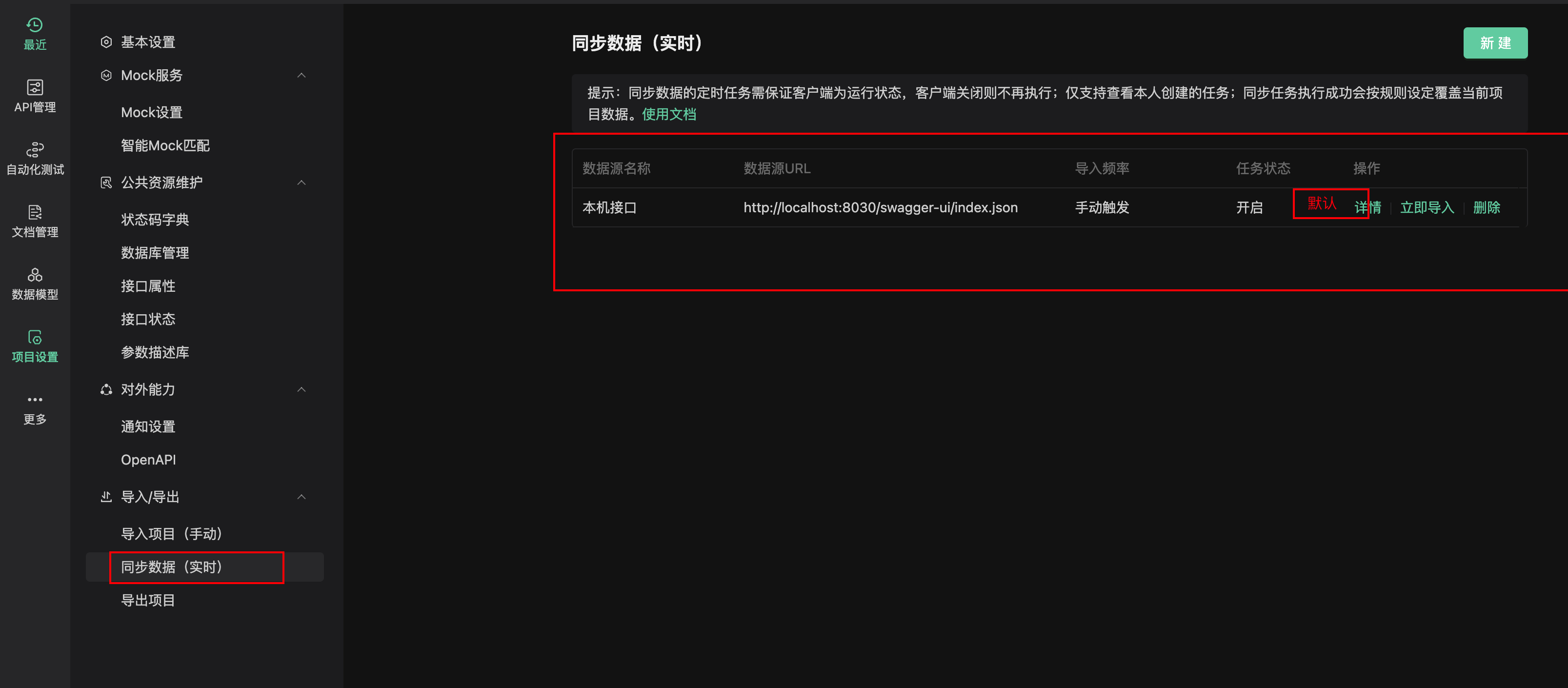Click the 公共资源维护 section icon
This screenshot has height=688, width=1568.
pos(106,182)
